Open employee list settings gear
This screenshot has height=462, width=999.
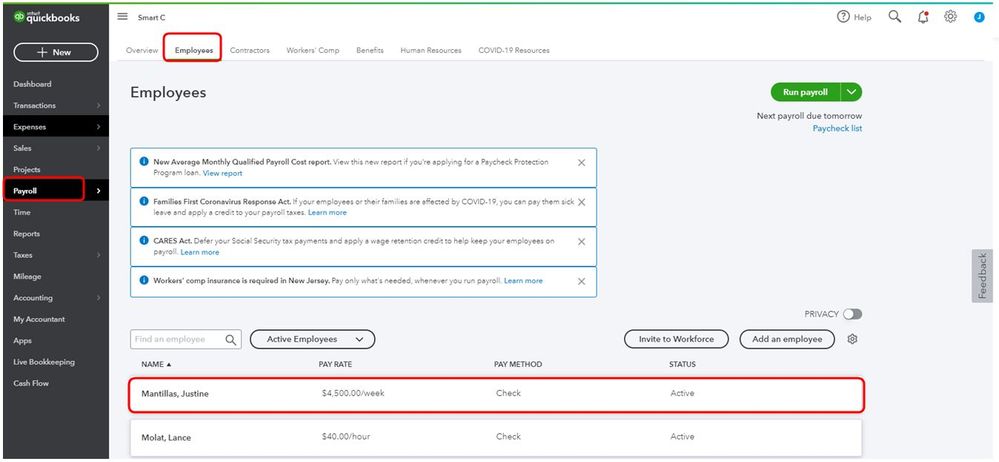coord(852,339)
